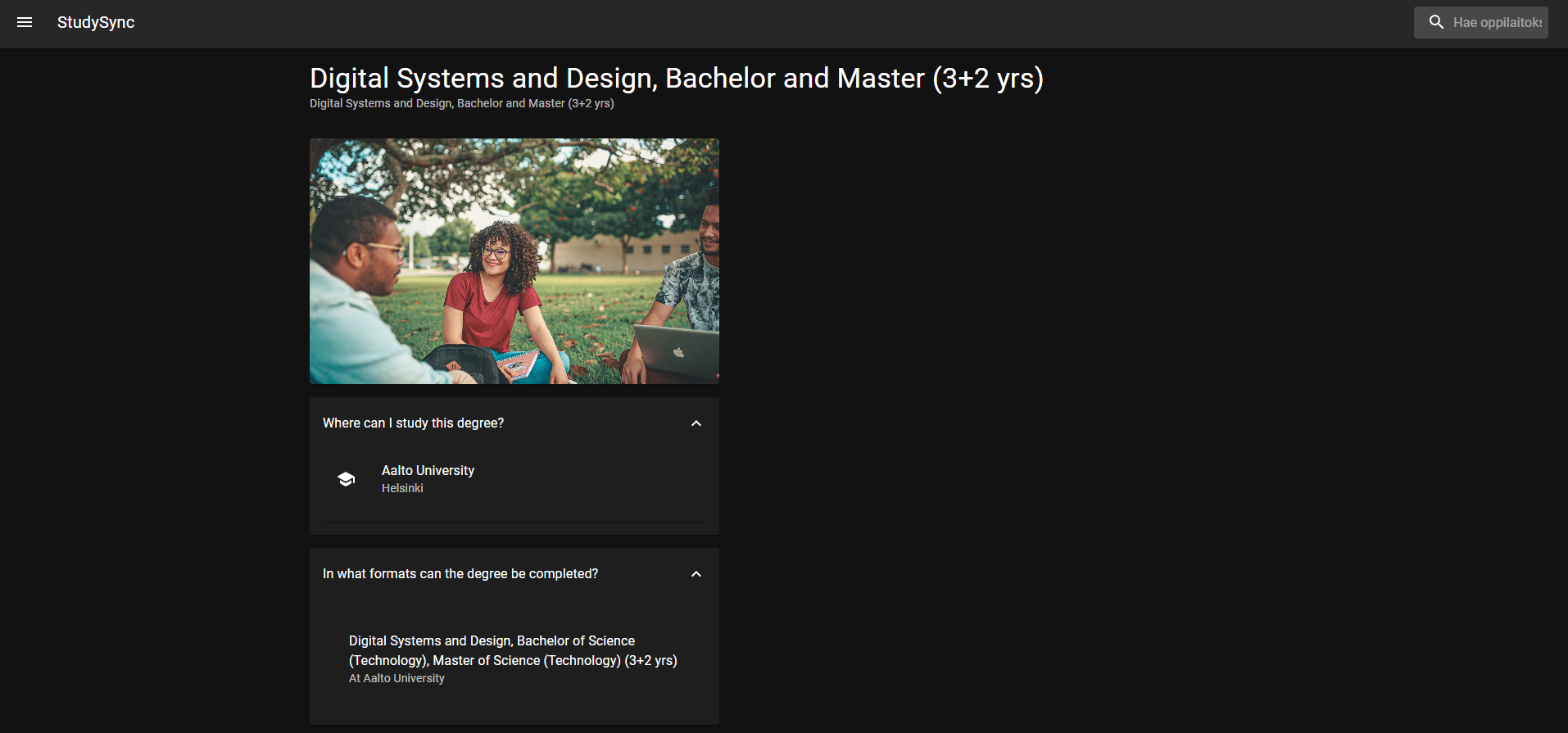Click the 'Where can I study this degree?' heading
1568x733 pixels.
pyautogui.click(x=413, y=423)
